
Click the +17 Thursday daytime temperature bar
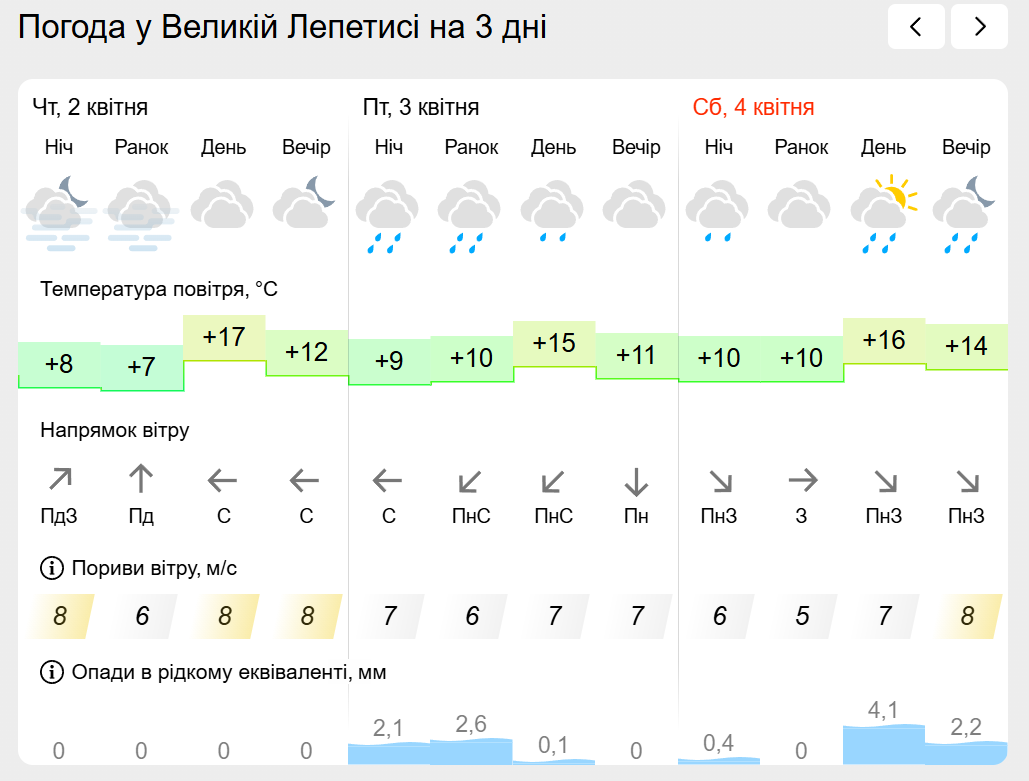click(x=224, y=338)
